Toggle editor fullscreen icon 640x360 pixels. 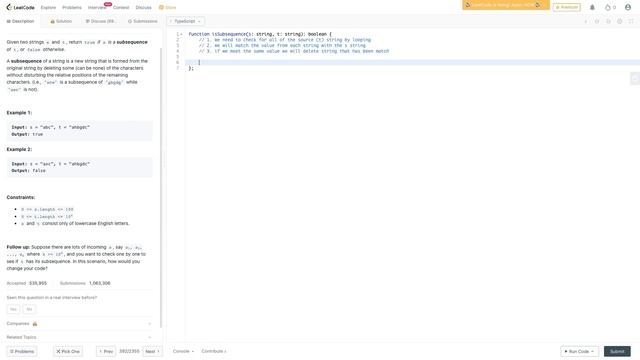(631, 21)
